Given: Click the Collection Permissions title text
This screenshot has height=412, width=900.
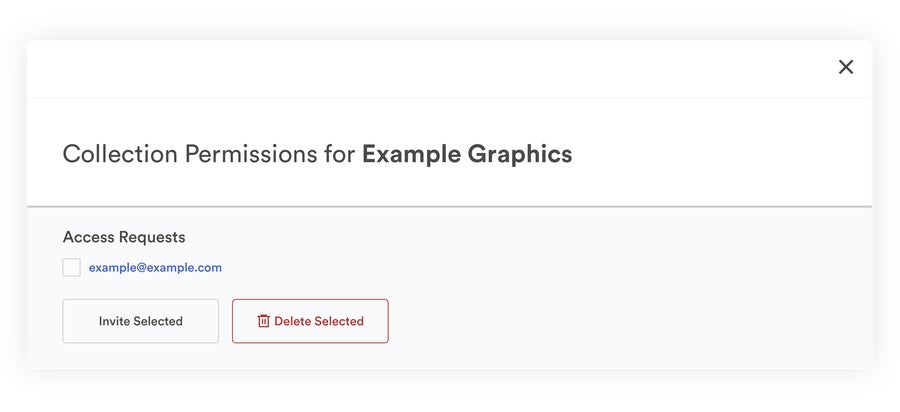Looking at the screenshot, I should [x=209, y=154].
